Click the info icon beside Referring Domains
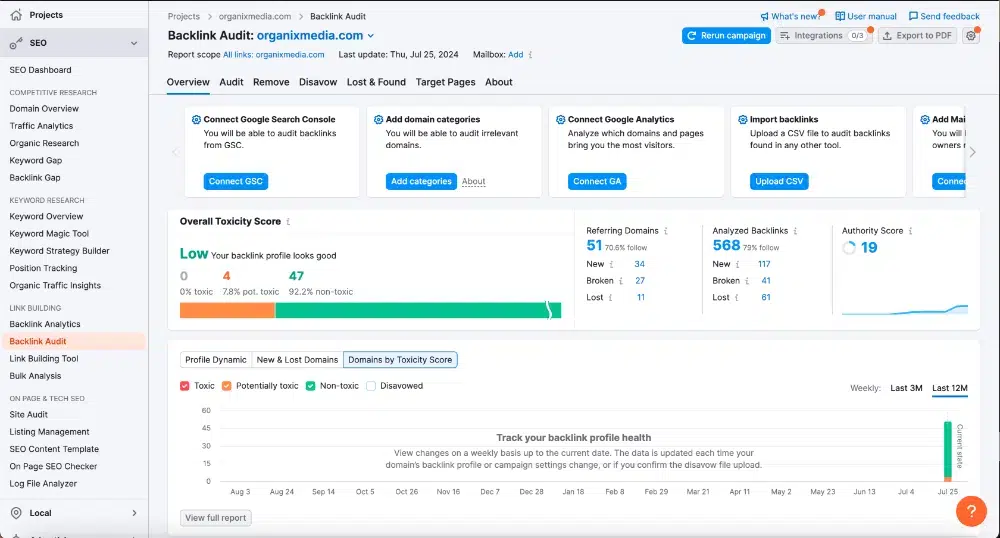The height and width of the screenshot is (538, 1000). tap(666, 231)
